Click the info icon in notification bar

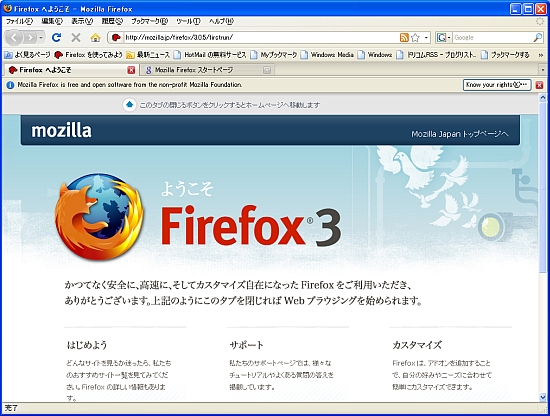point(10,85)
